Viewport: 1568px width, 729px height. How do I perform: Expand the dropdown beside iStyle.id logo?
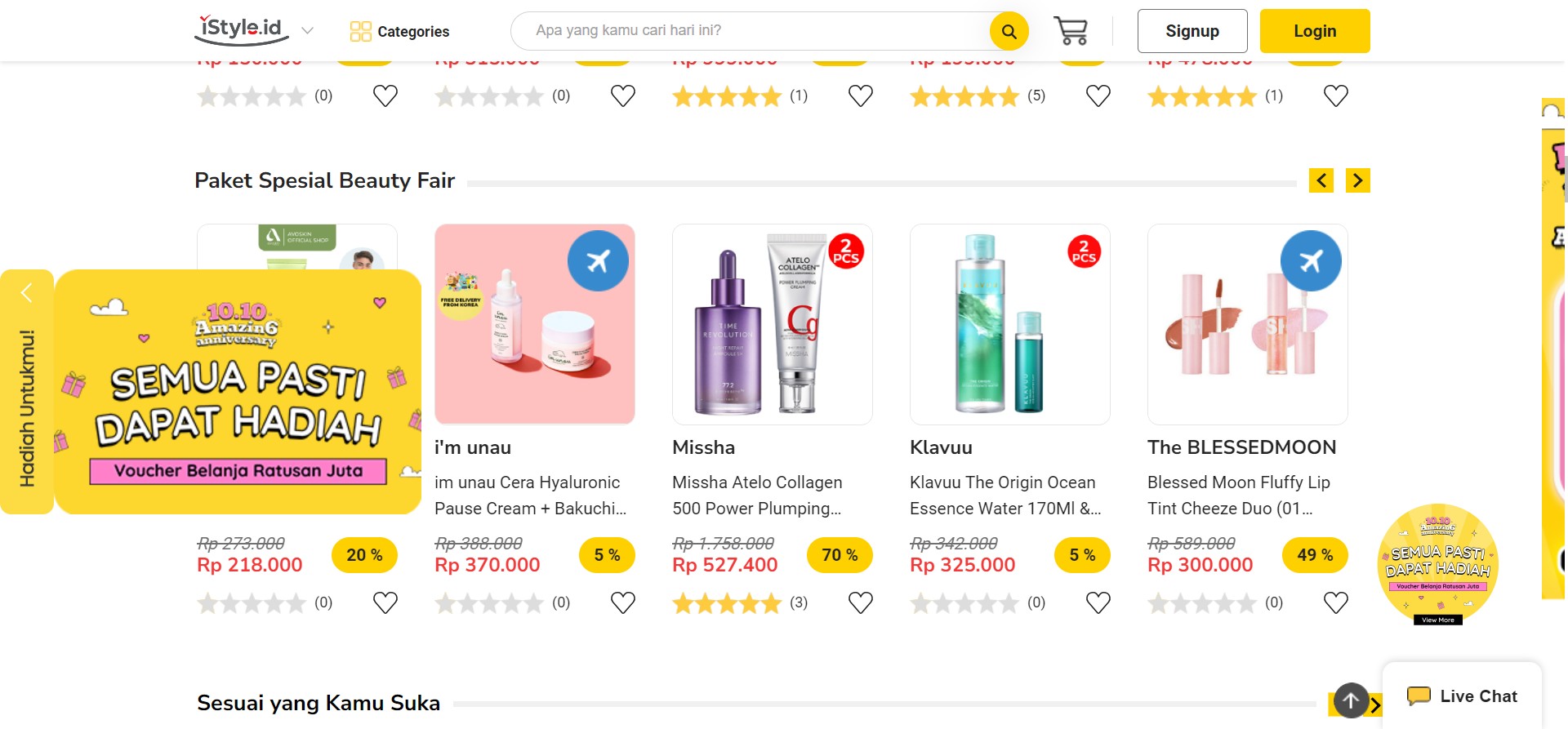pyautogui.click(x=307, y=31)
